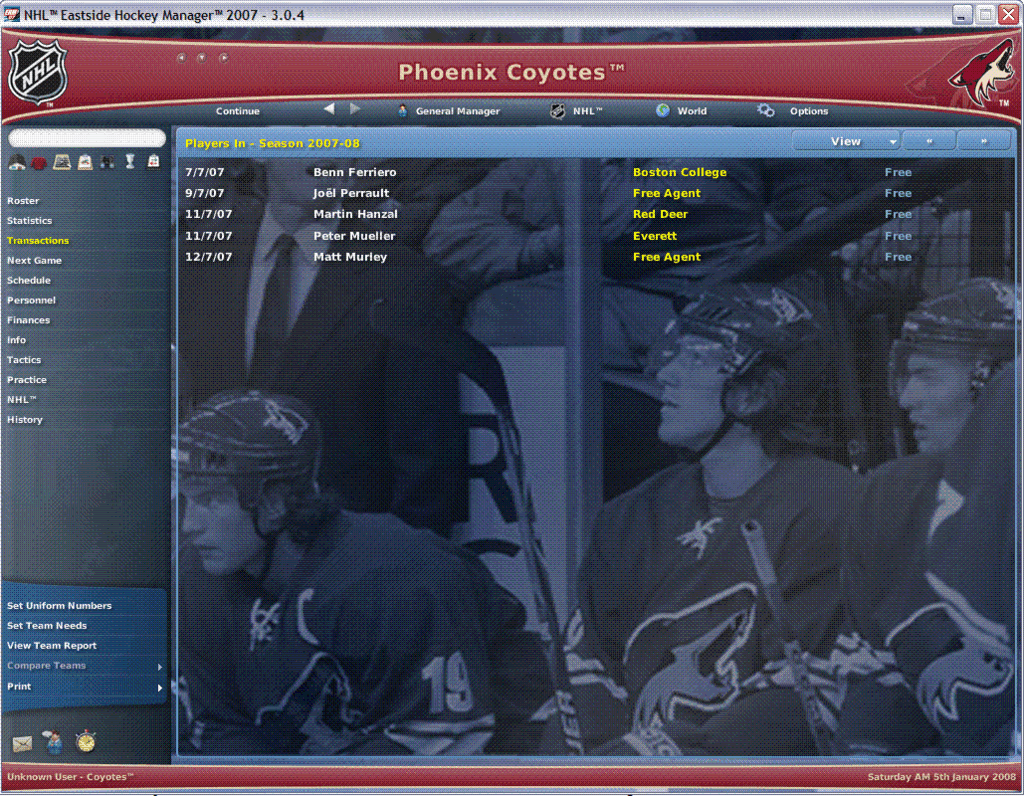Screen dimensions: 1024x796
Task: Open the mail envelope icon
Action: click(22, 744)
